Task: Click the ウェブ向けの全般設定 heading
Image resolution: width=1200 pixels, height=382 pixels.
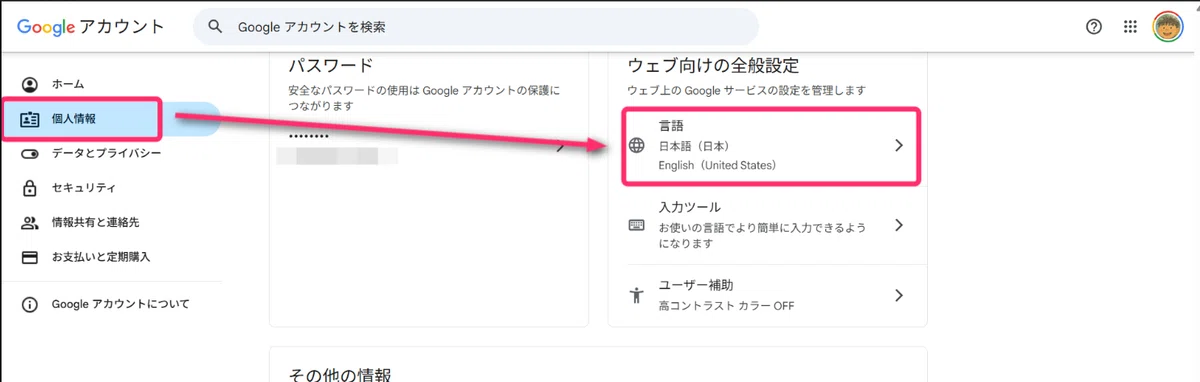Action: click(713, 66)
